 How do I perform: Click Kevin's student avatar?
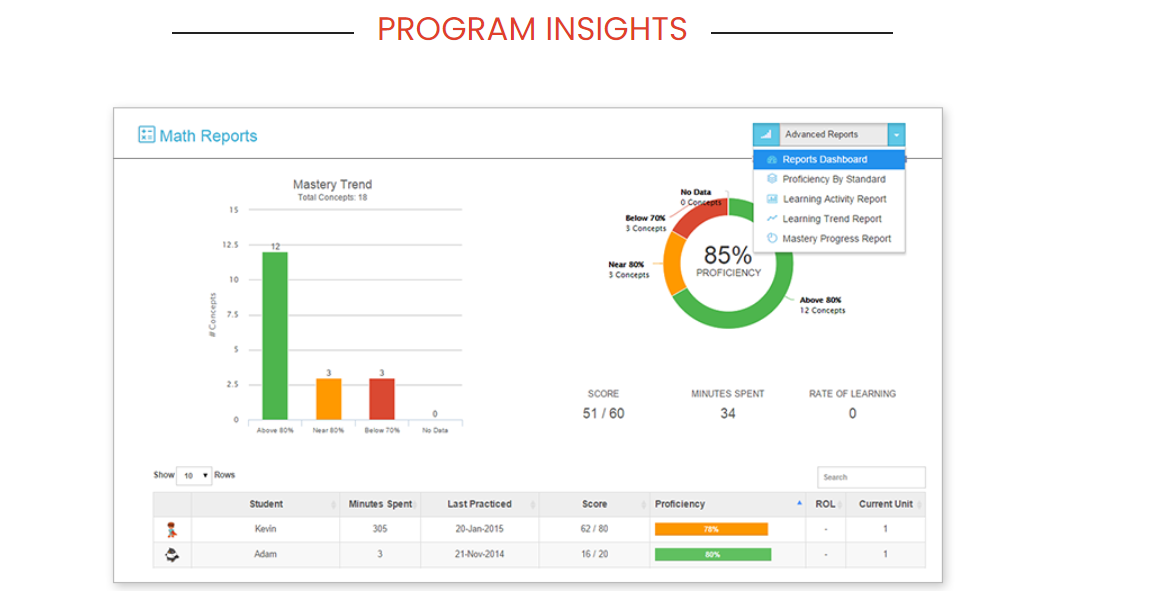click(171, 529)
